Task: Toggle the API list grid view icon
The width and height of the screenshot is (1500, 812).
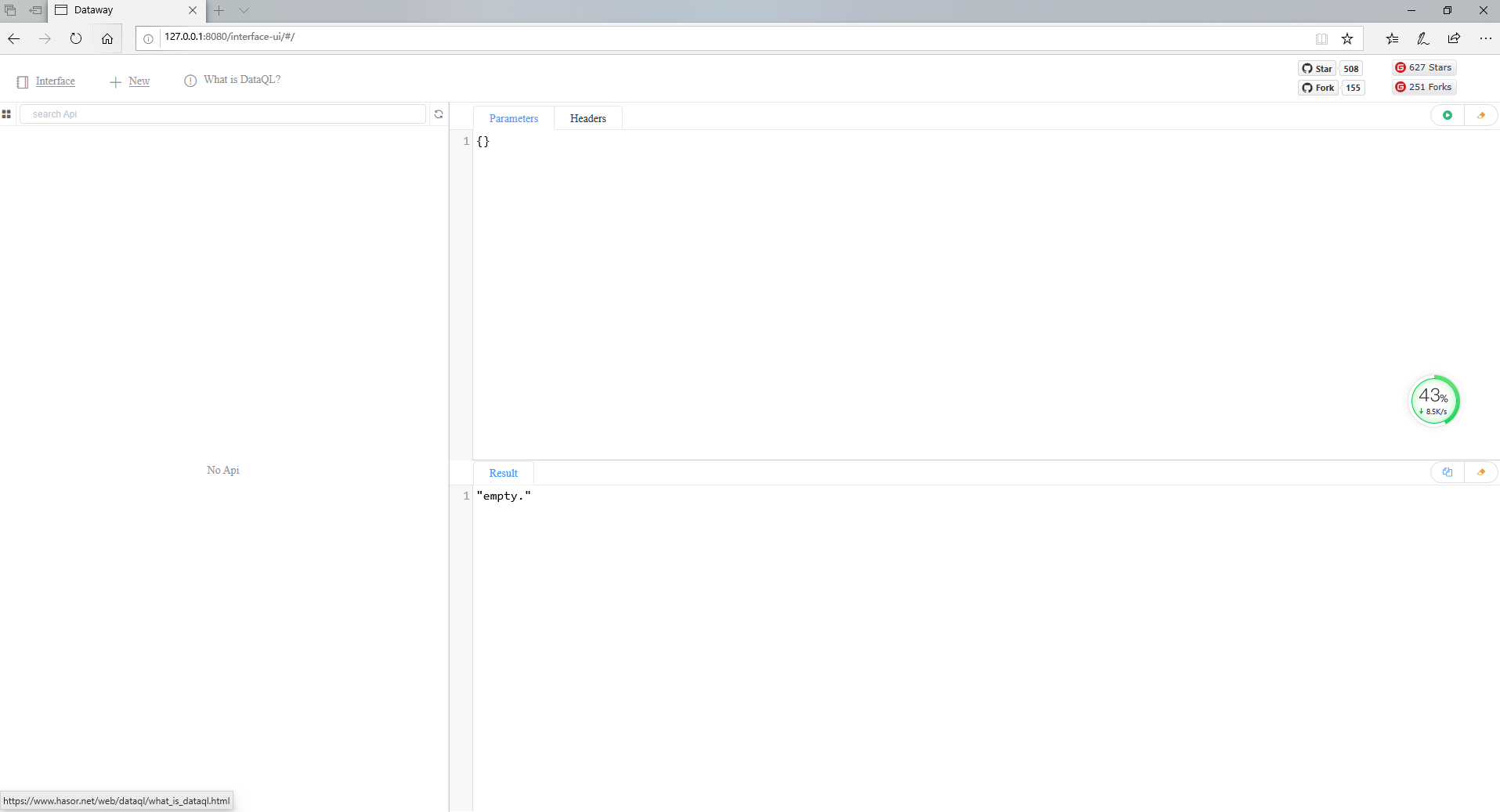Action: pyautogui.click(x=6, y=114)
